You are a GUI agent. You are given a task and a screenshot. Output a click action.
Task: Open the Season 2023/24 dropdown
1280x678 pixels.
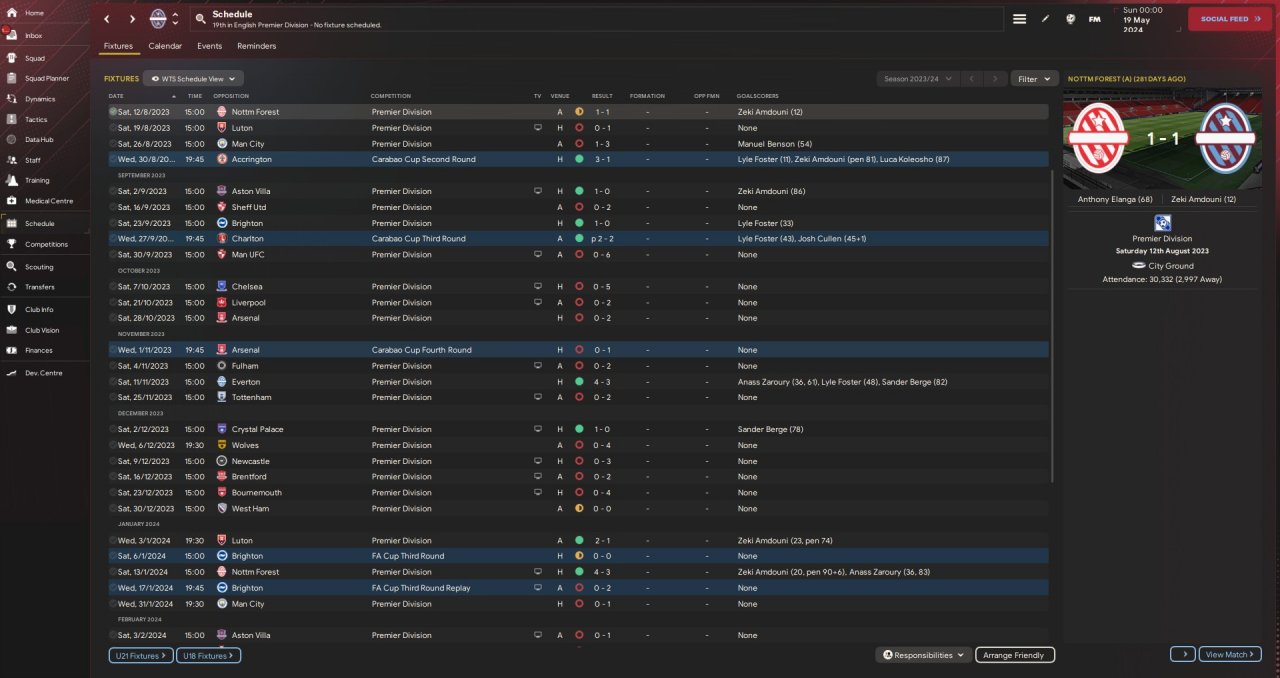[918, 78]
